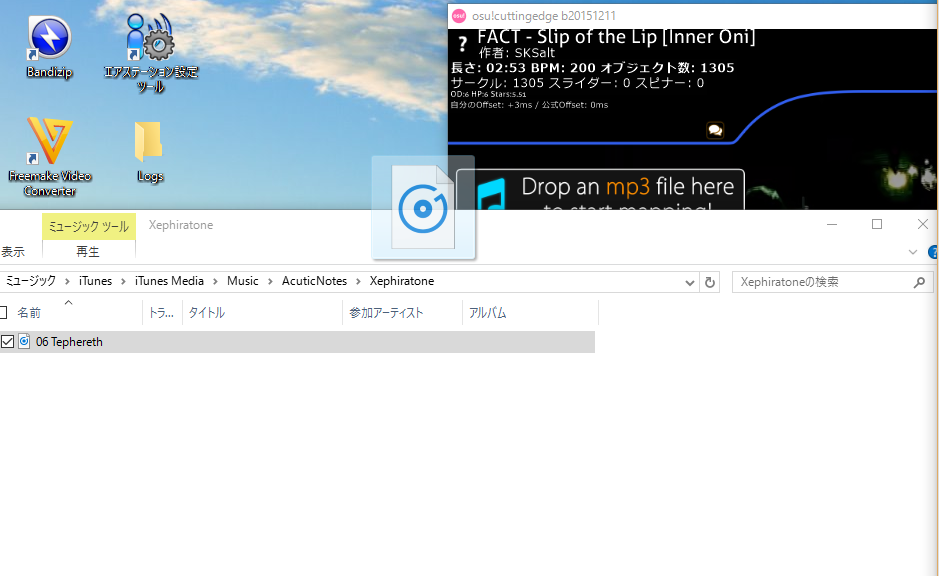This screenshot has height=576, width=939.
Task: Go to AcuticNotes folder in breadcrumb
Action: (314, 281)
